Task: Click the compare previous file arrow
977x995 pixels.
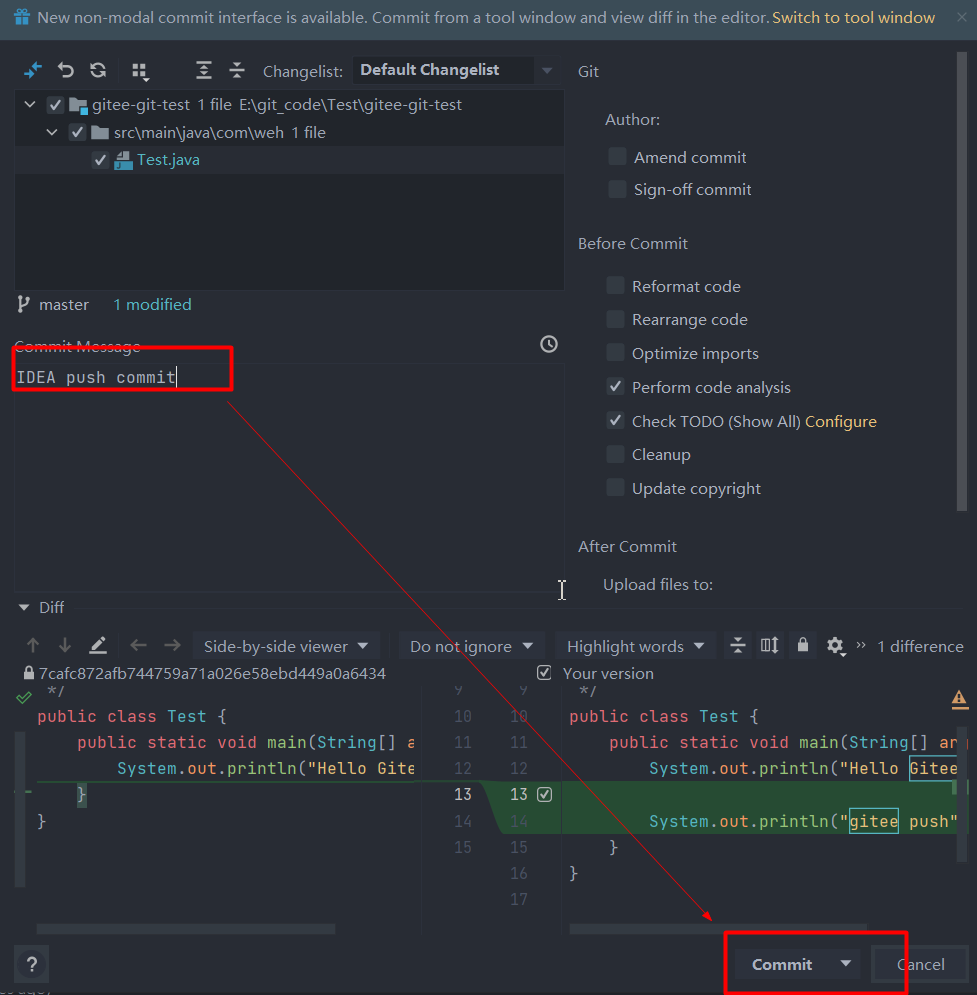Action: point(138,646)
